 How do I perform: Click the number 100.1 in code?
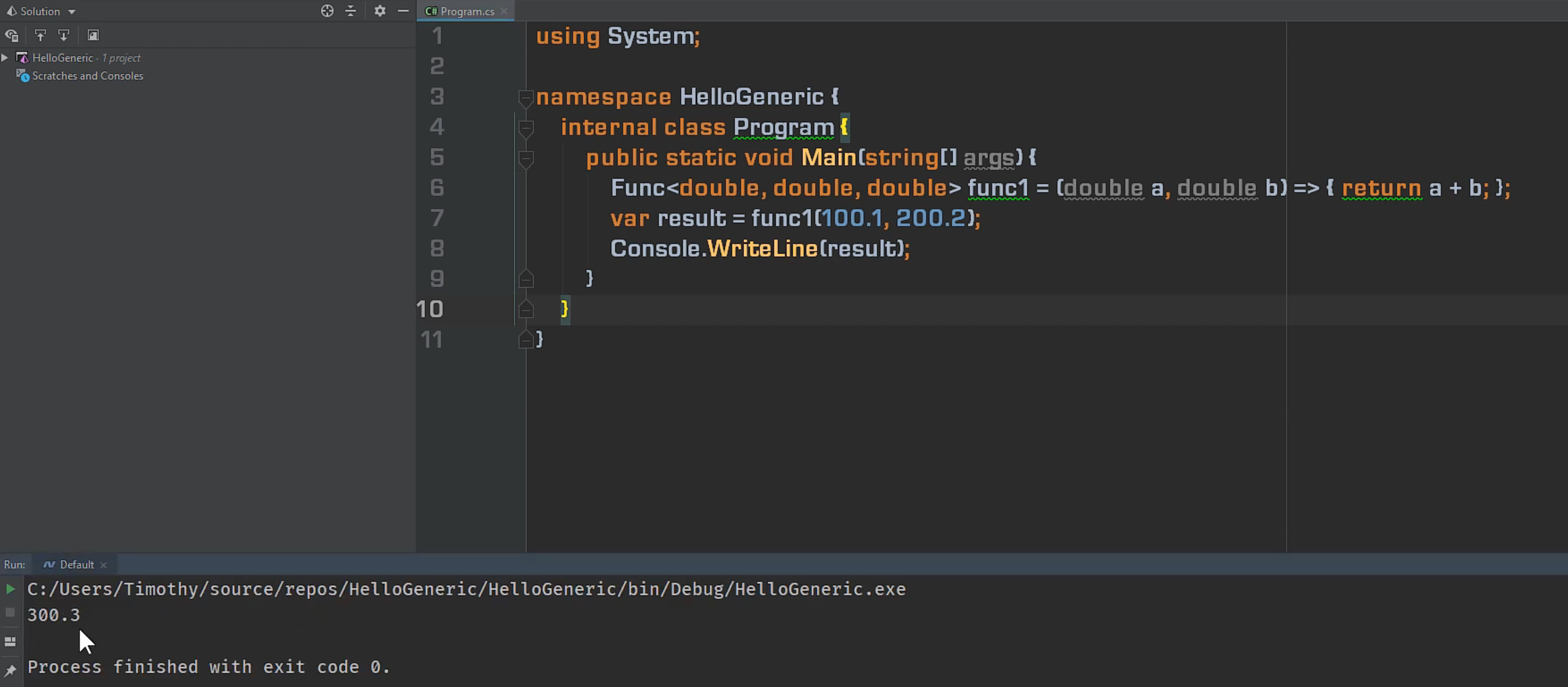[851, 218]
